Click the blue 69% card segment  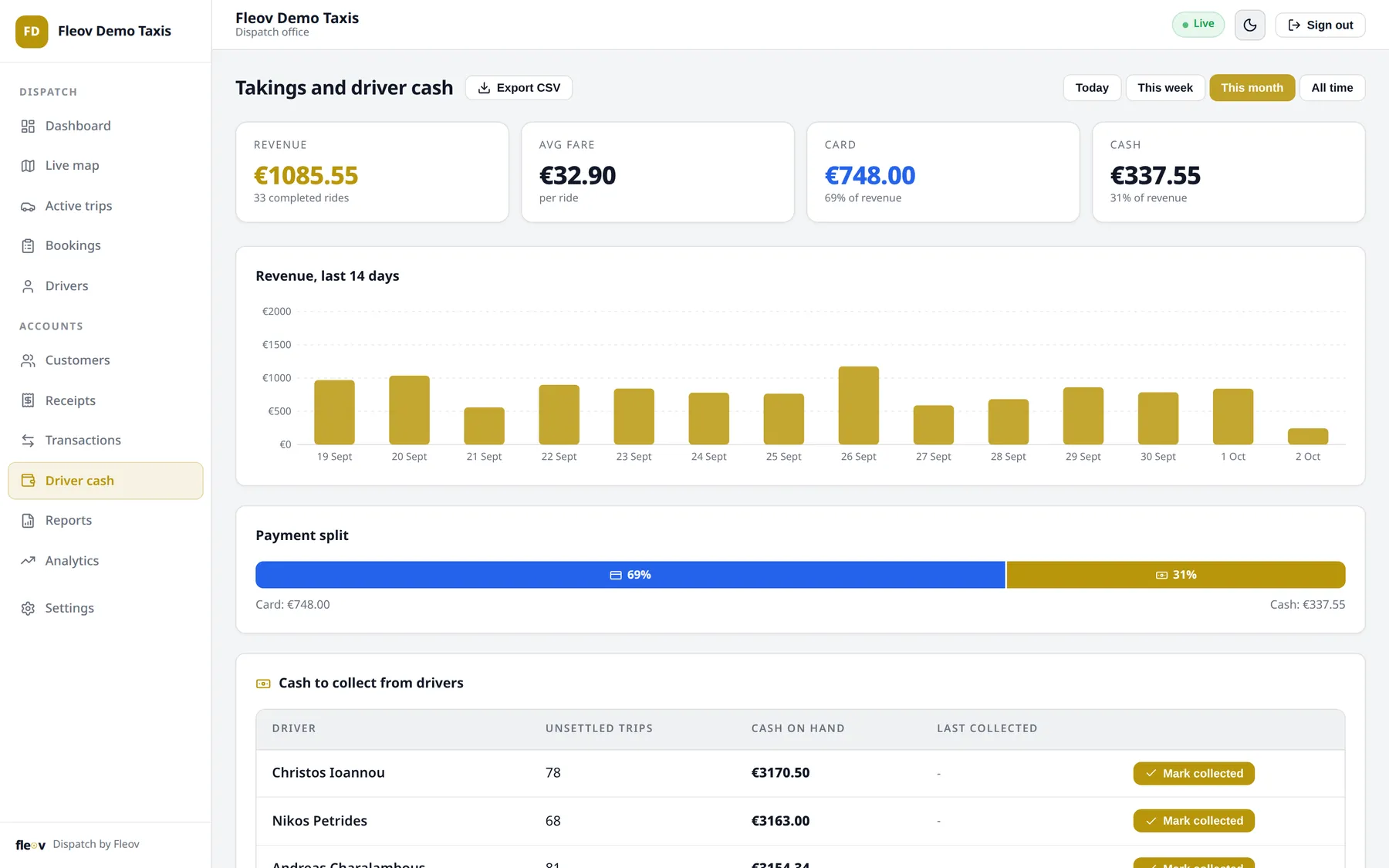[x=630, y=575]
